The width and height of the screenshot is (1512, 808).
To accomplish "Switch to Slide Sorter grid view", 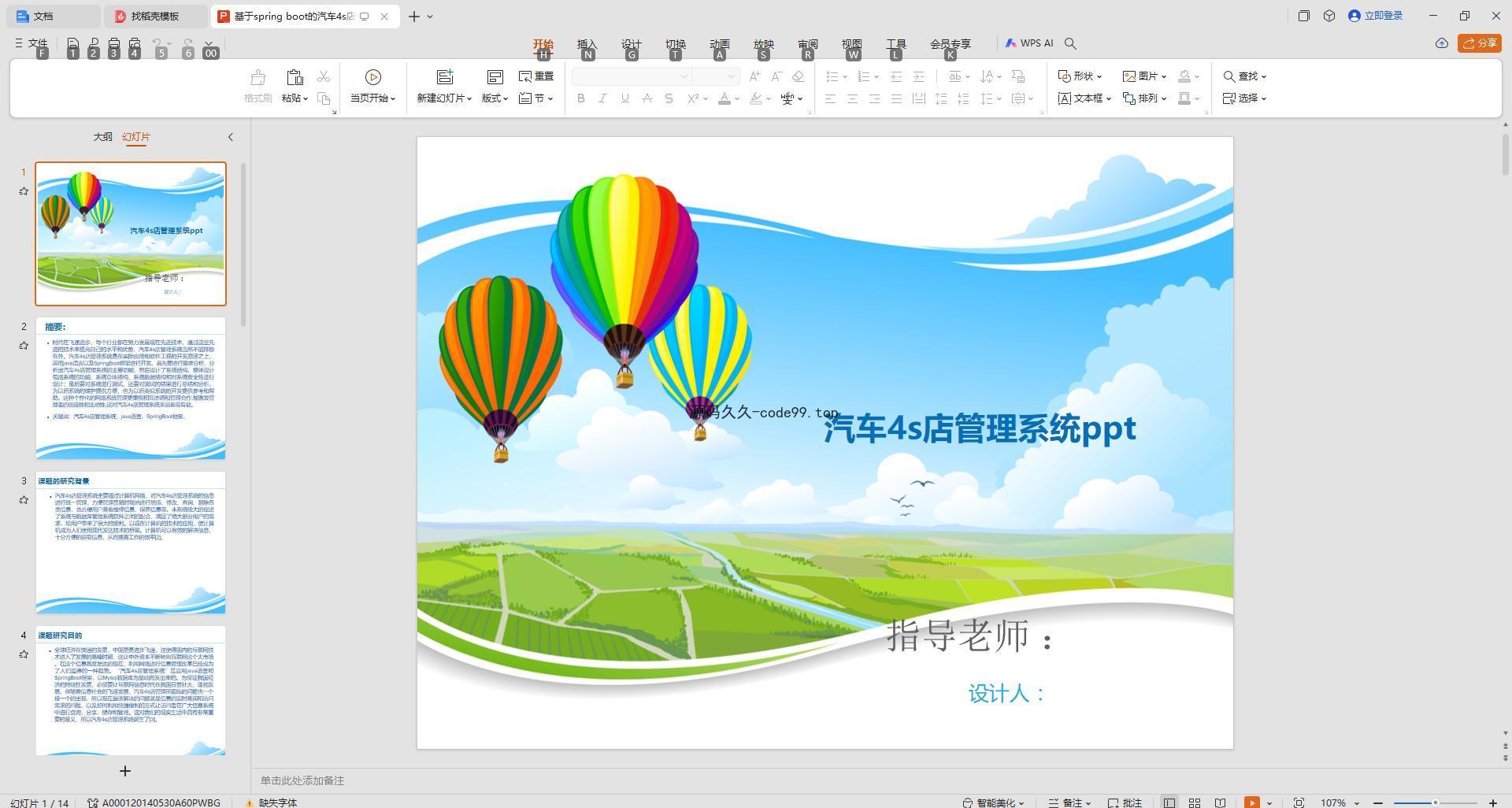I will click(1195, 802).
